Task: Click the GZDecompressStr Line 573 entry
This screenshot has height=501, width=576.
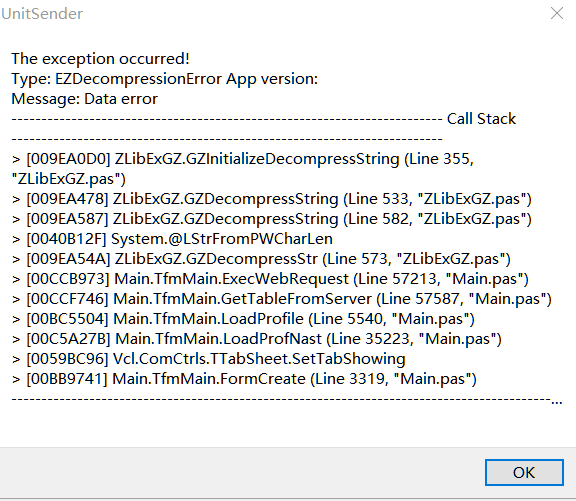Action: [261, 259]
